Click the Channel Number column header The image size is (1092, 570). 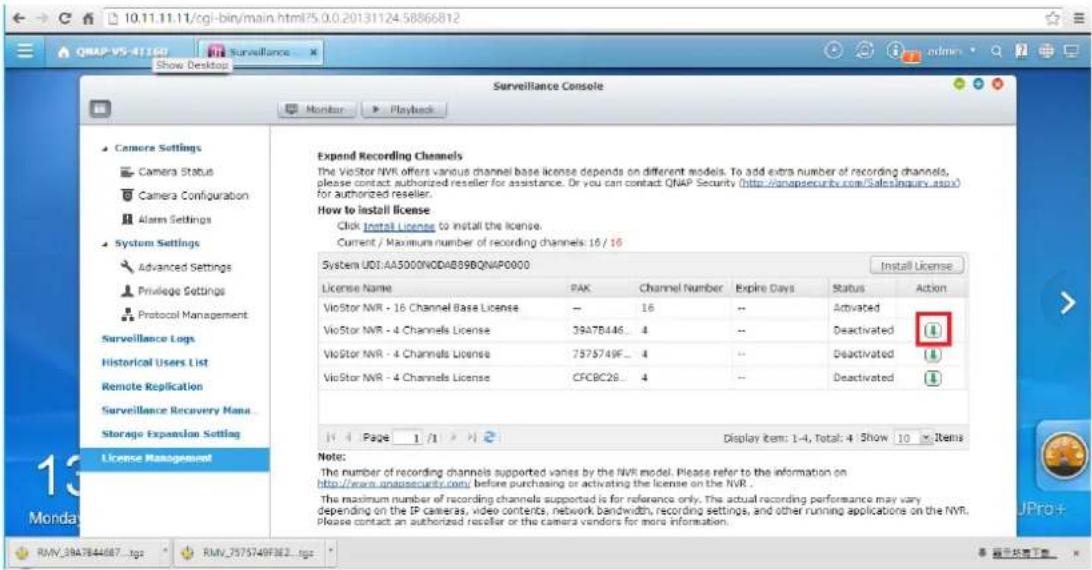click(x=680, y=288)
